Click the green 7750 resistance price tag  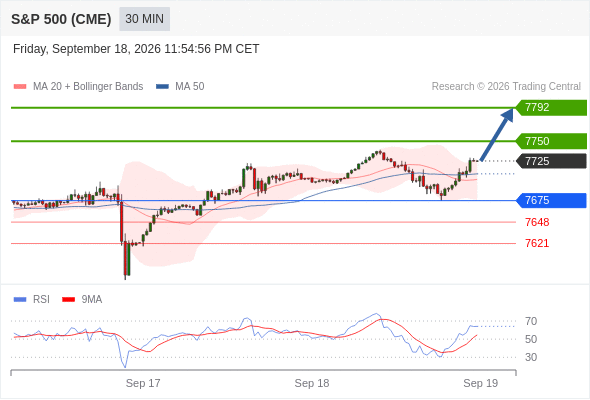tap(551, 141)
